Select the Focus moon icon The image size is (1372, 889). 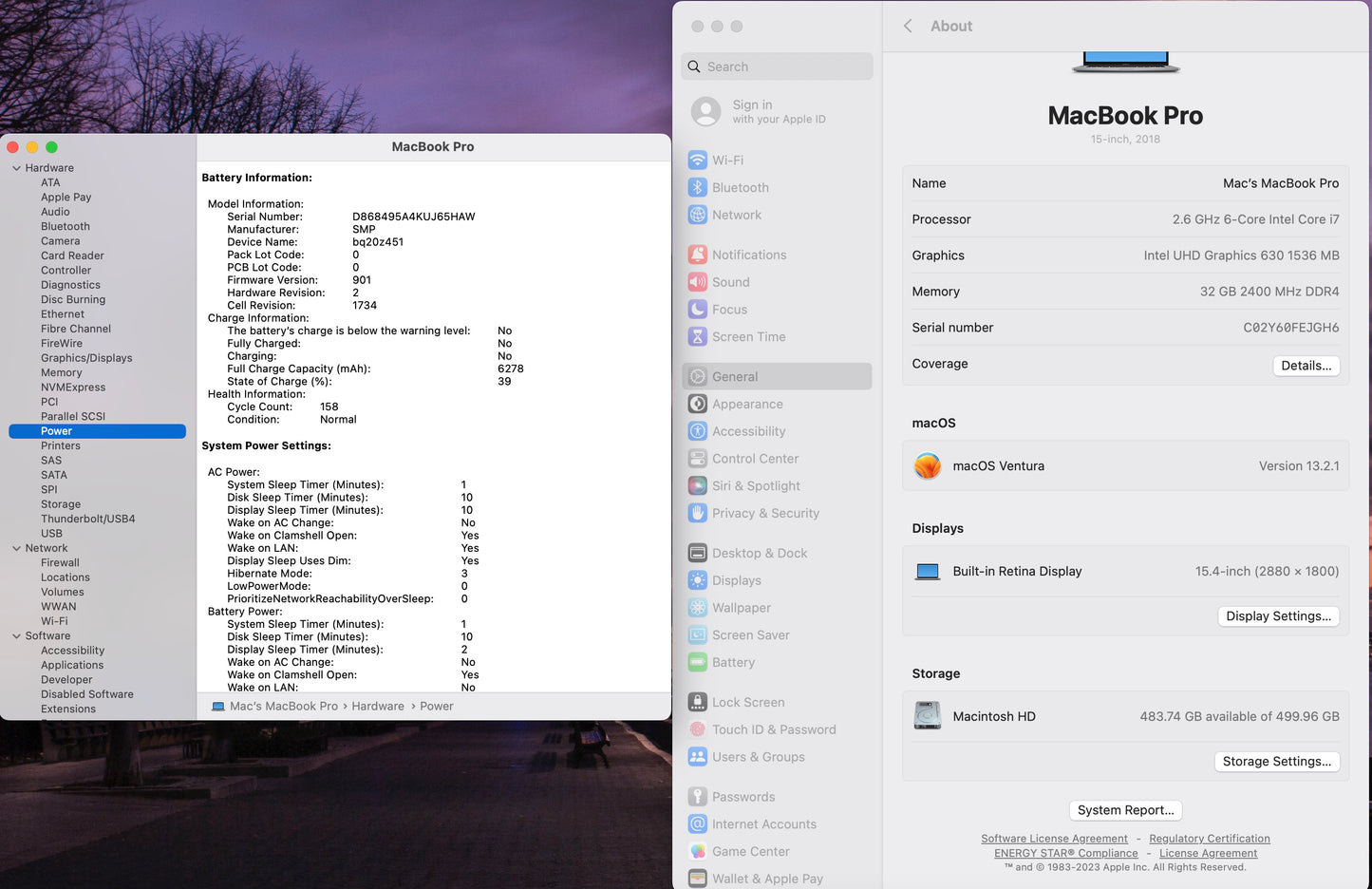(699, 309)
